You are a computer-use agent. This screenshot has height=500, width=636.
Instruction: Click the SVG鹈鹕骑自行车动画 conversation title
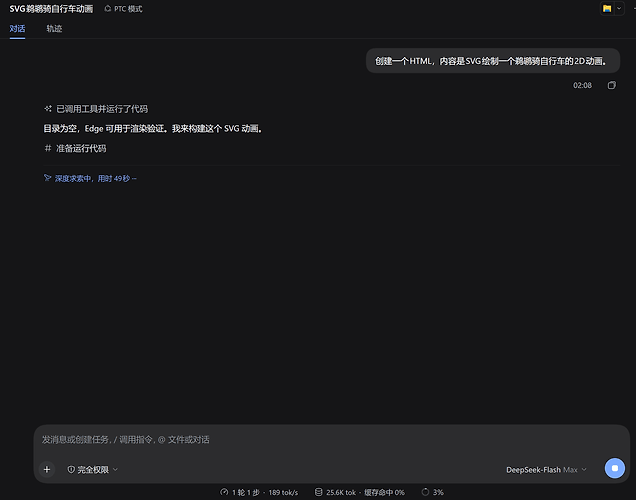click(51, 9)
